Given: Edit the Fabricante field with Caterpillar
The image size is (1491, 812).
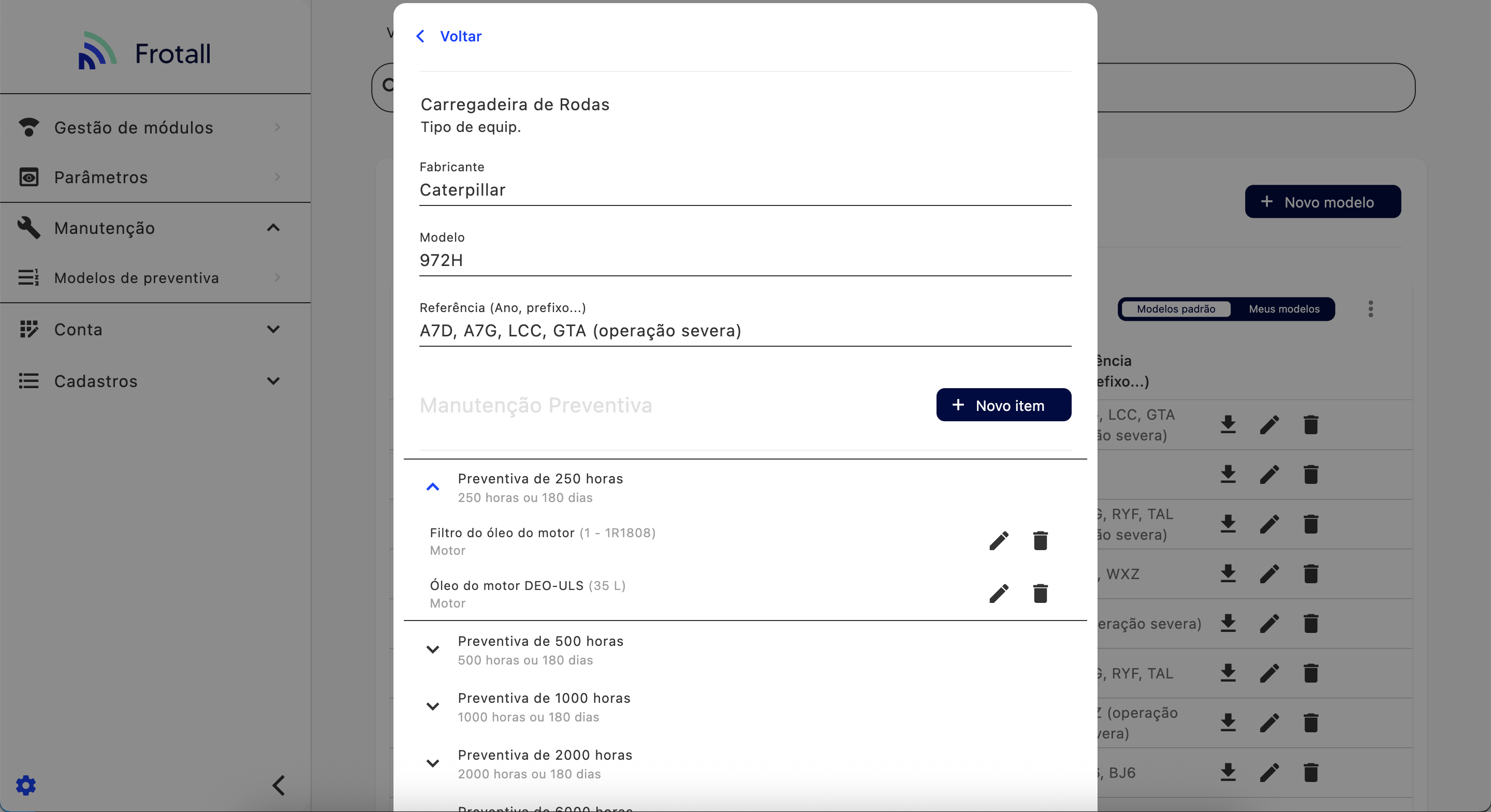Looking at the screenshot, I should [x=745, y=190].
